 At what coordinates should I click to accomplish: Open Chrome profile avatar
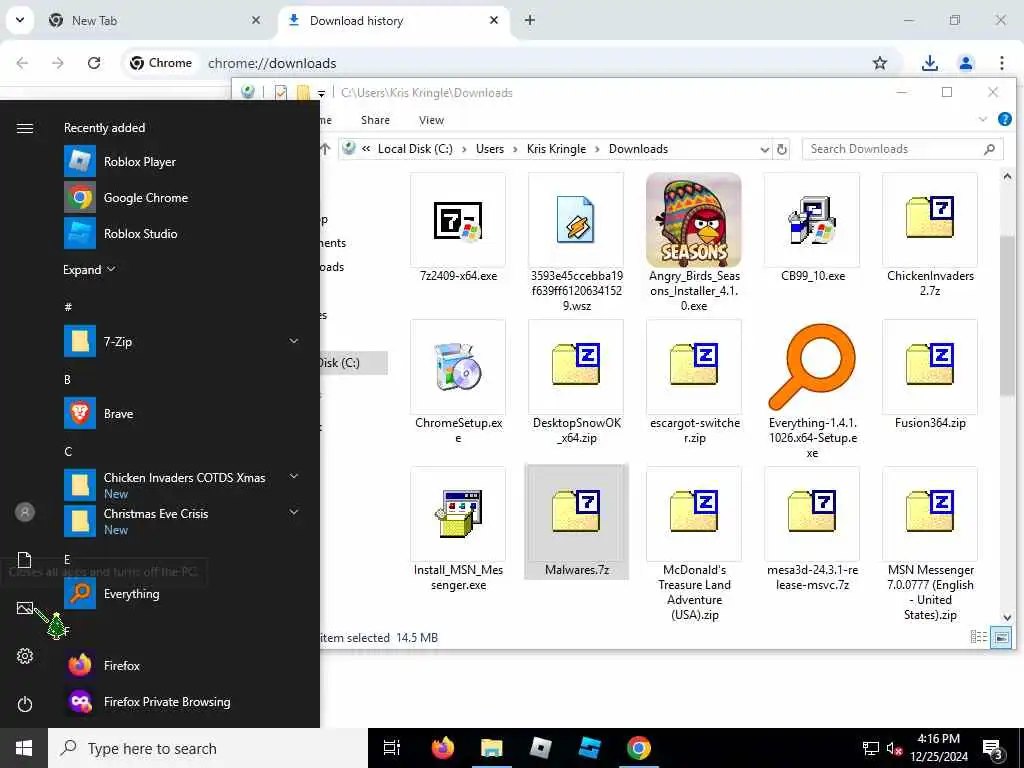coord(966,63)
